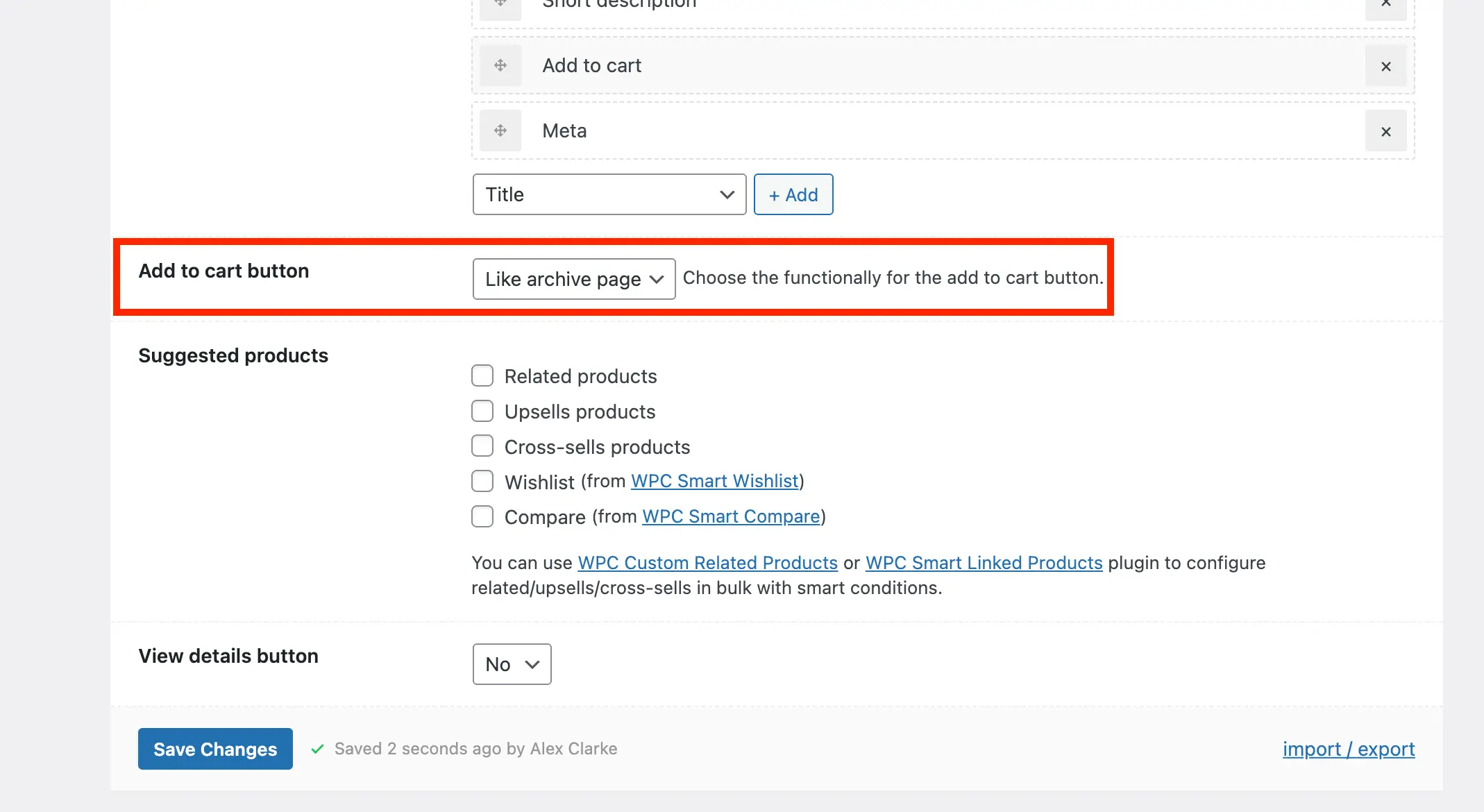This screenshot has width=1484, height=812.
Task: Check the Cross-sells products option
Action: click(482, 446)
